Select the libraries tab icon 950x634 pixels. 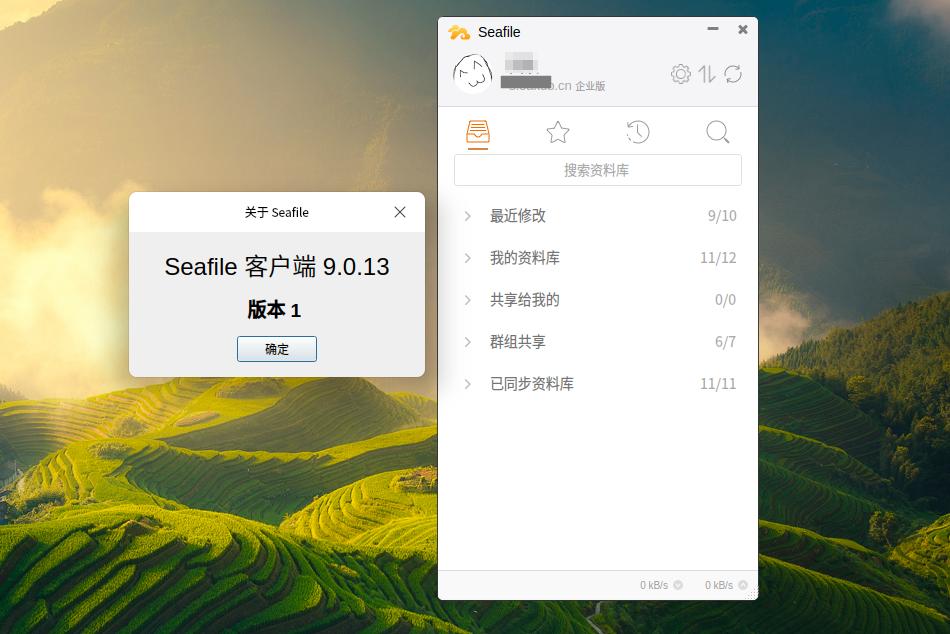tap(478, 132)
